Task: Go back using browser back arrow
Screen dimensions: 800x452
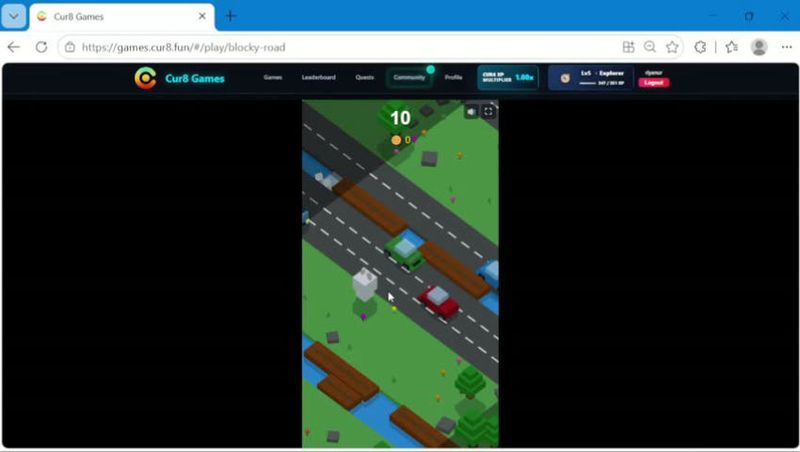Action: [x=14, y=47]
